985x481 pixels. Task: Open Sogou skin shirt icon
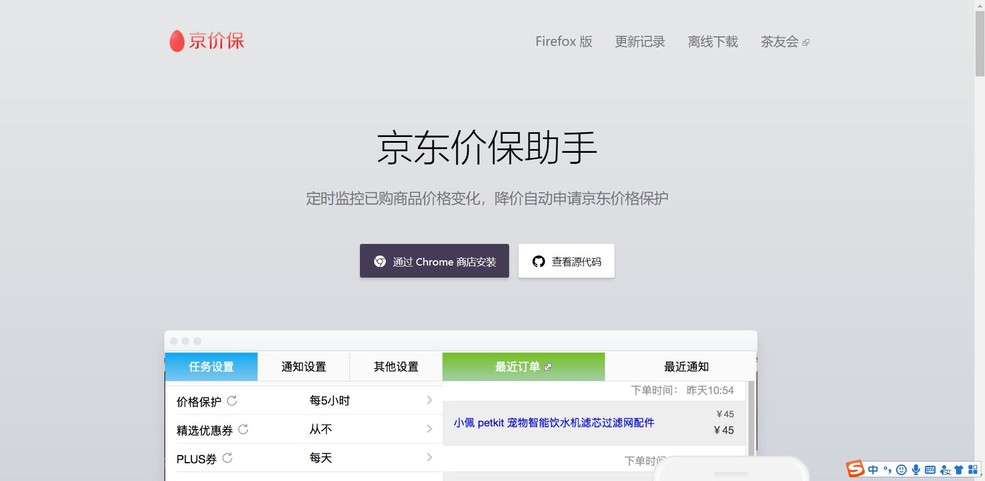tap(959, 469)
